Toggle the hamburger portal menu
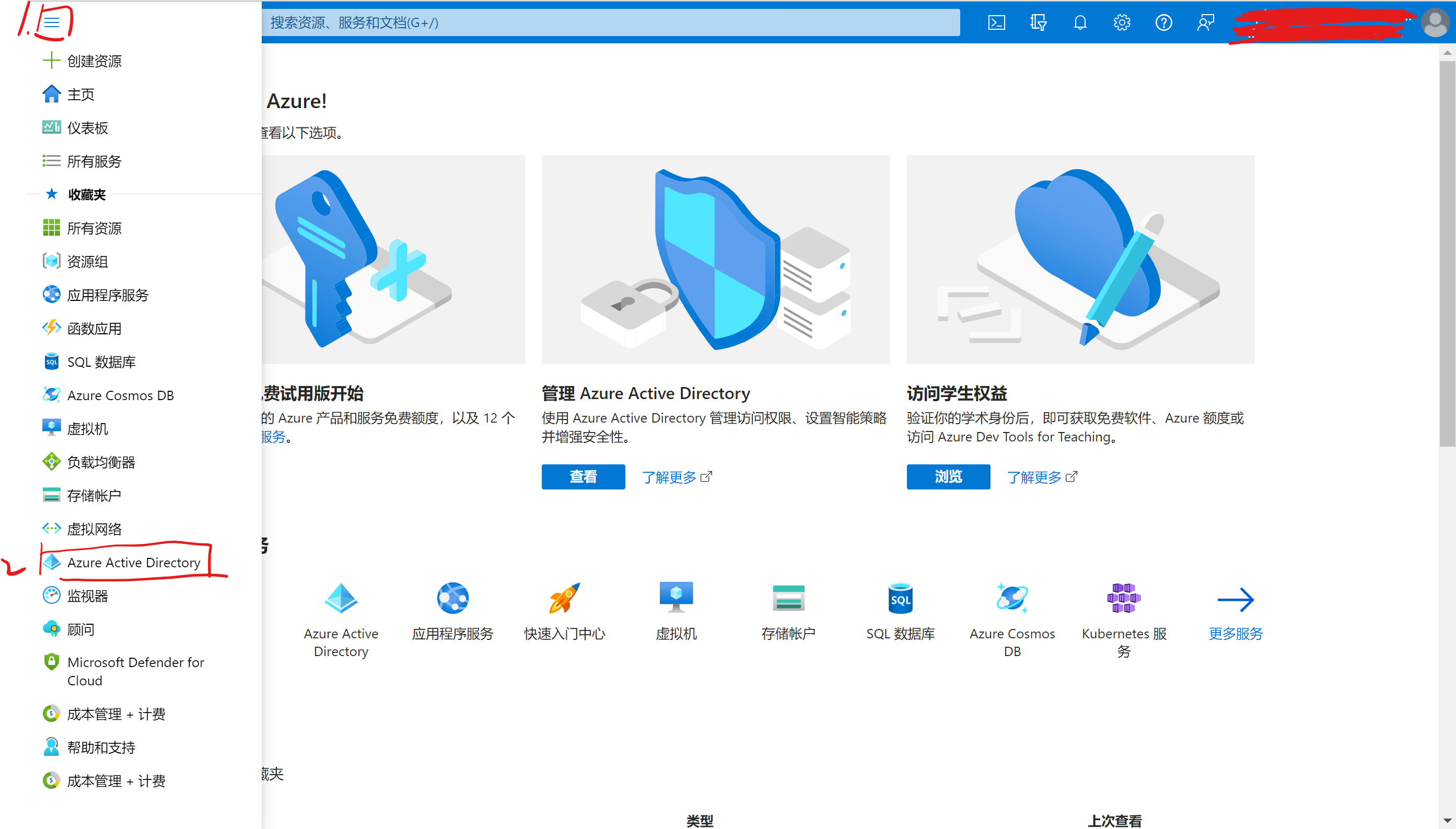 coord(52,22)
